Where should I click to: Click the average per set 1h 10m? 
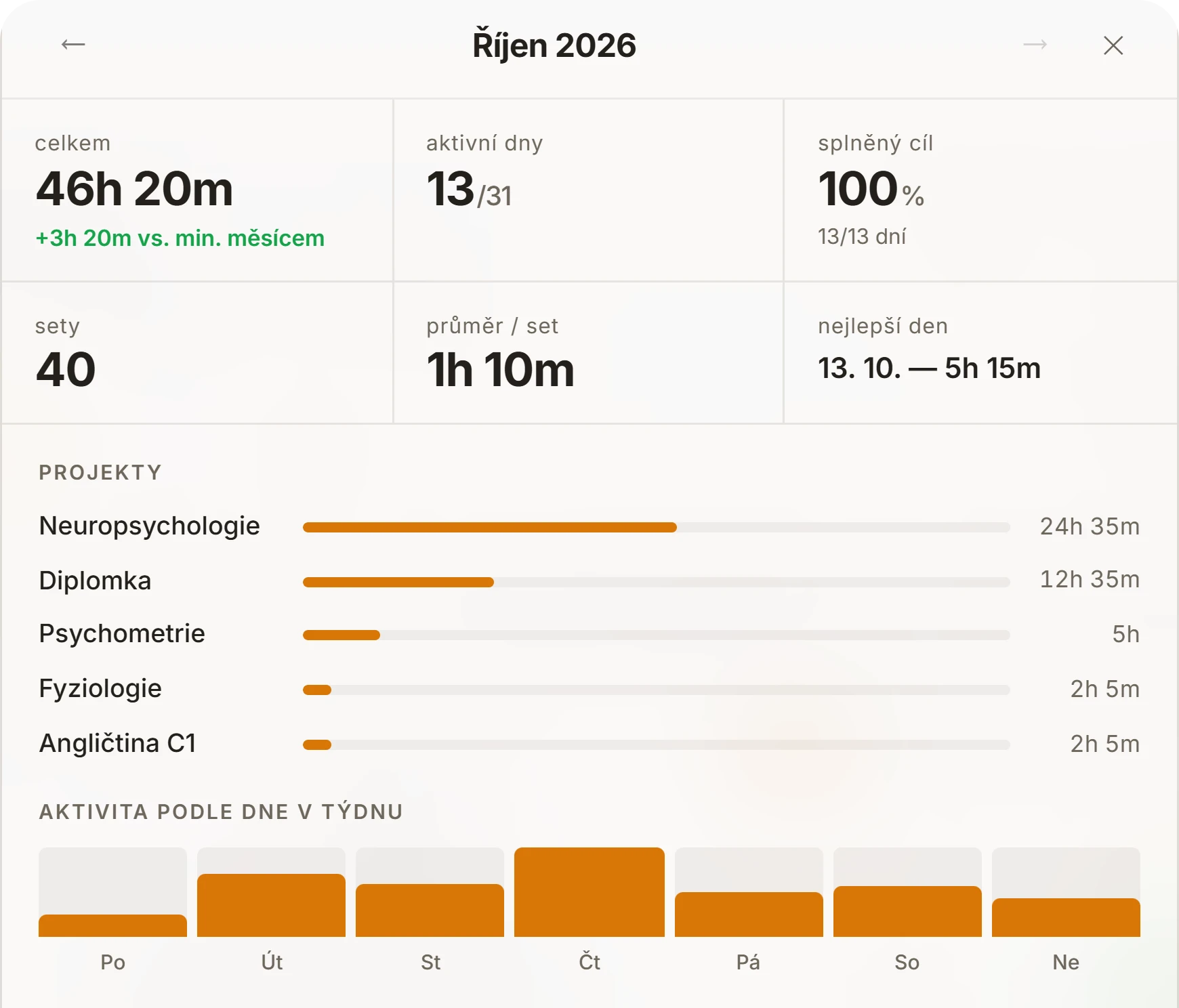pos(501,370)
